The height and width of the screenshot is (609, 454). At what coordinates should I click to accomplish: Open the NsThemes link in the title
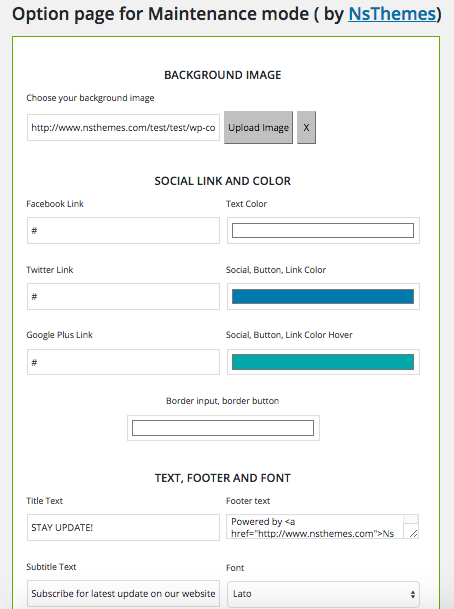(392, 14)
